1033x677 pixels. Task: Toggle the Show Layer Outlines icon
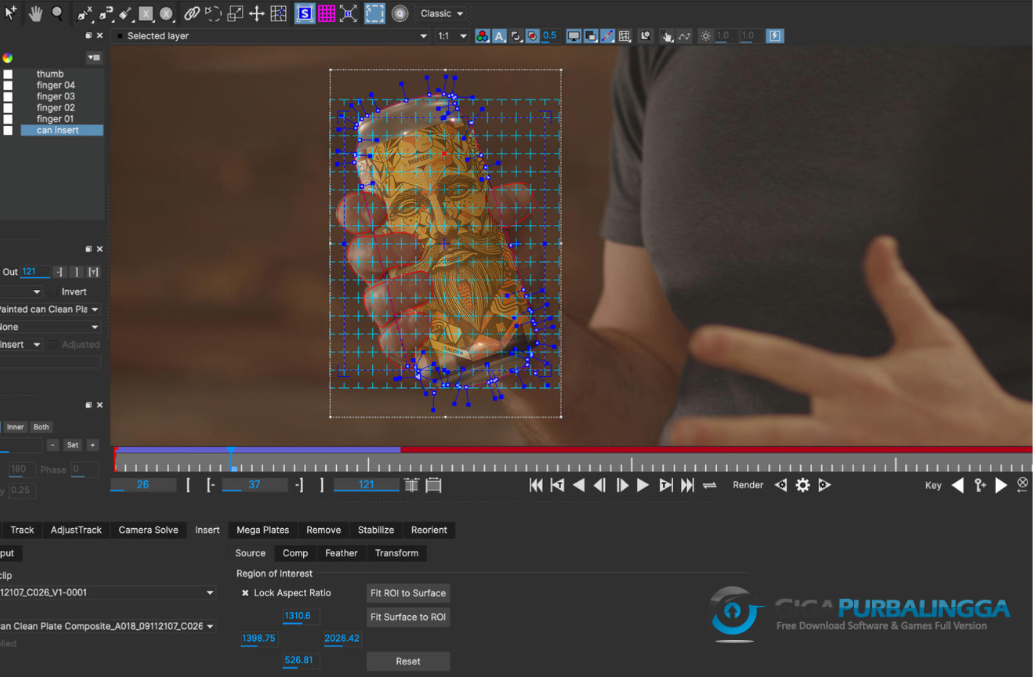pos(591,36)
